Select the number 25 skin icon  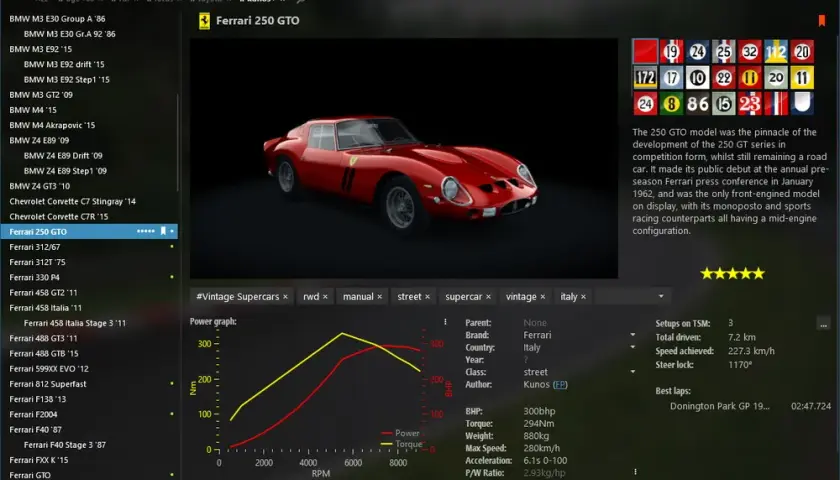724,51
